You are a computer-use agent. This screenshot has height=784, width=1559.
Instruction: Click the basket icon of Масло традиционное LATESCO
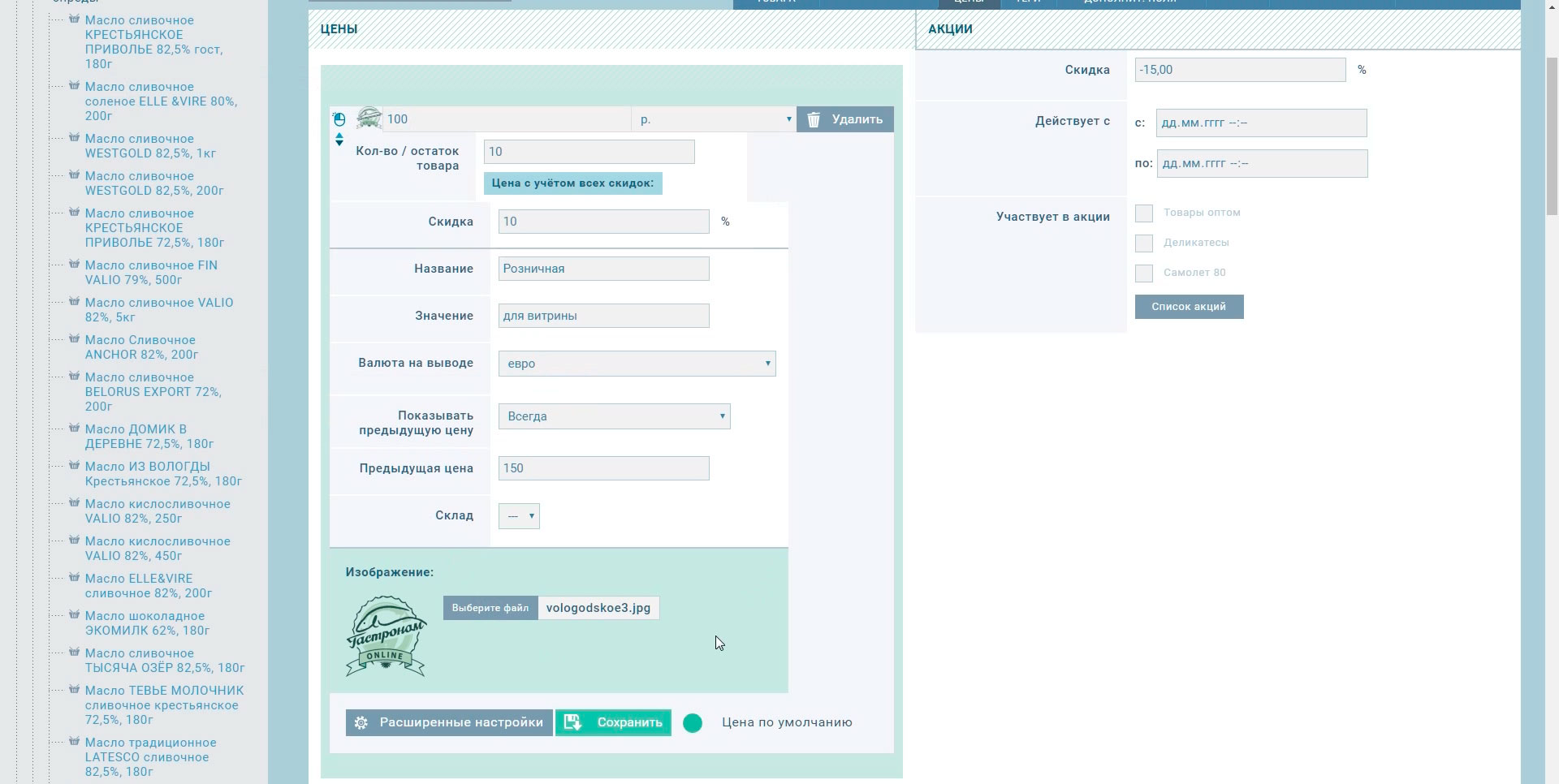(x=74, y=742)
